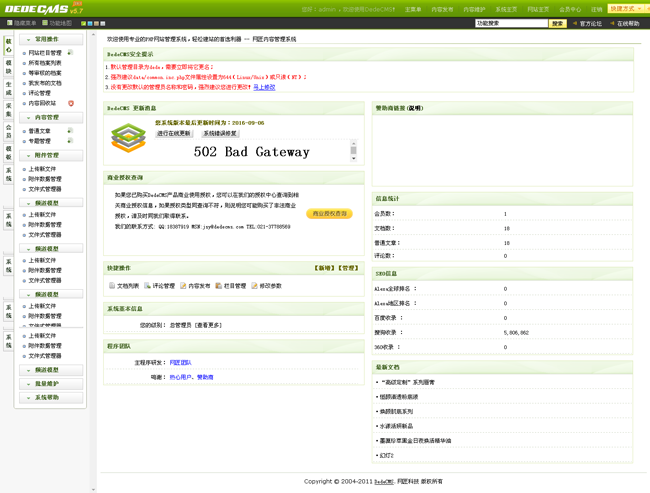Open the 织梦团队 link
Image resolution: width=650 pixels, height=493 pixels.
coord(181,363)
